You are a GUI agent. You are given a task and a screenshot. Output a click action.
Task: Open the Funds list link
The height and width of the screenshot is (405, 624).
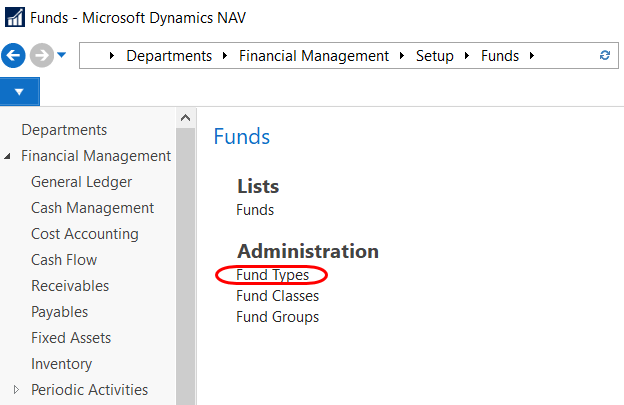pos(255,210)
